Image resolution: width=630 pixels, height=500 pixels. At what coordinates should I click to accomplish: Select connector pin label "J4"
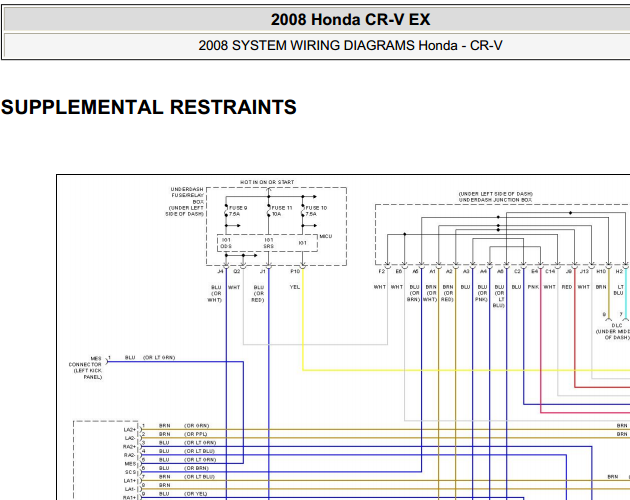pos(220,272)
